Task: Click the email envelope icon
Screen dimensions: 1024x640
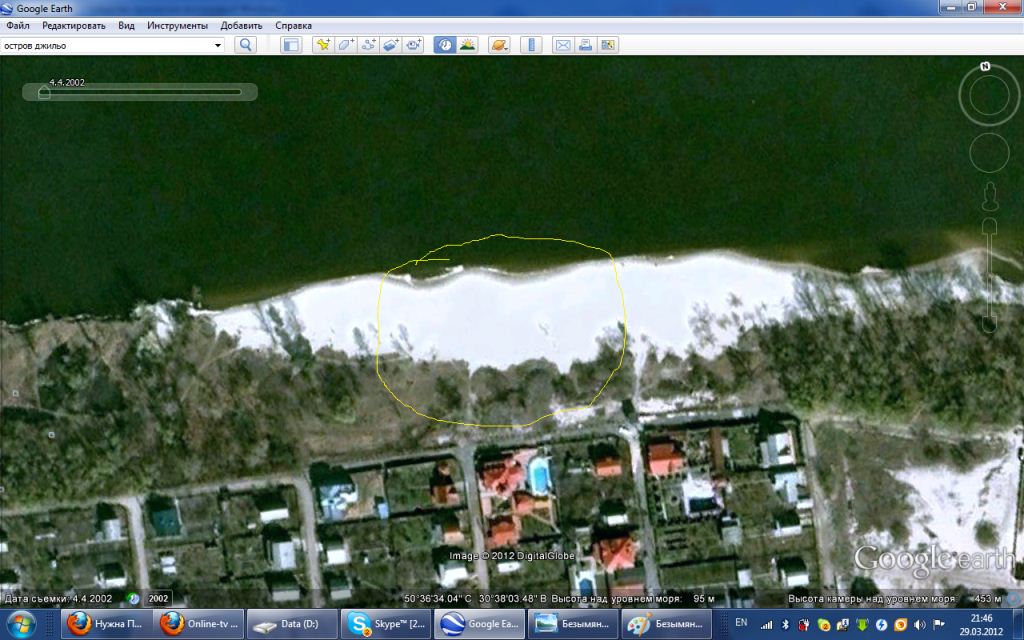Action: 563,45
